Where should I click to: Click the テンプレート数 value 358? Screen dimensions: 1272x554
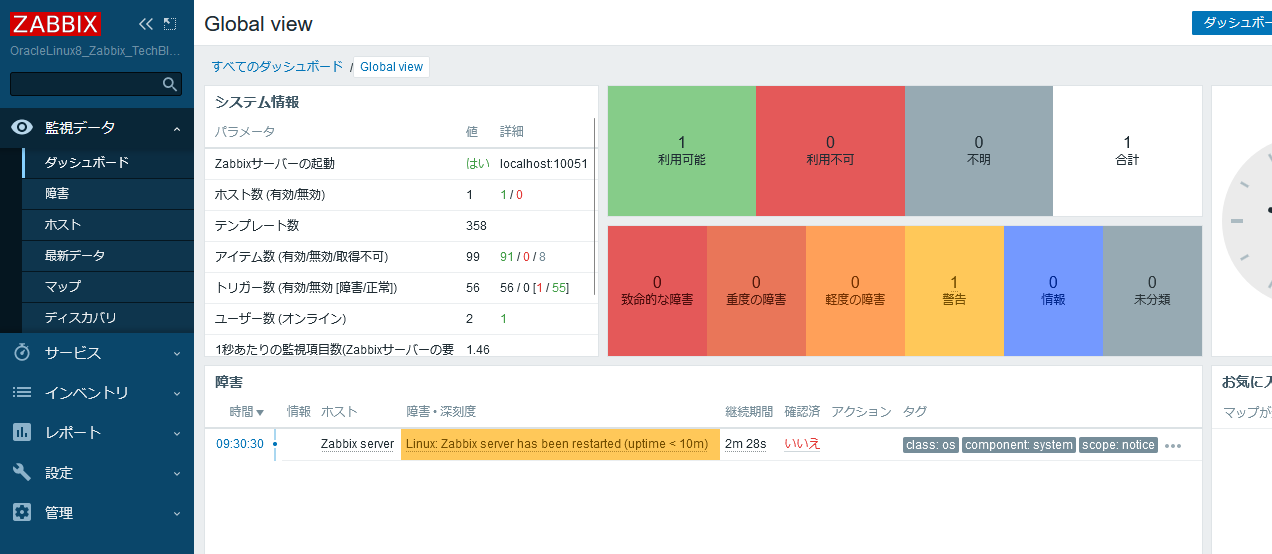[x=477, y=226]
